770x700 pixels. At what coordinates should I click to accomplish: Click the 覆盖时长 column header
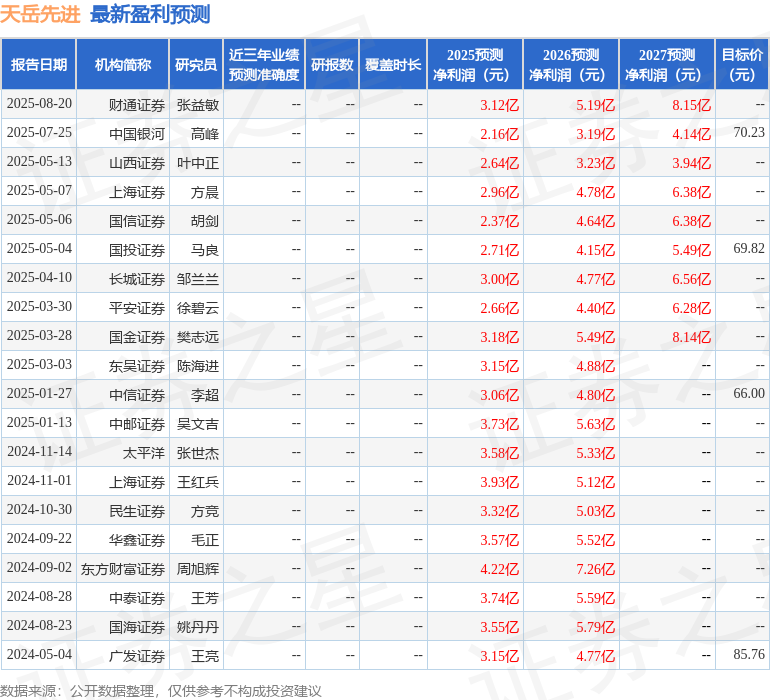tap(393, 64)
